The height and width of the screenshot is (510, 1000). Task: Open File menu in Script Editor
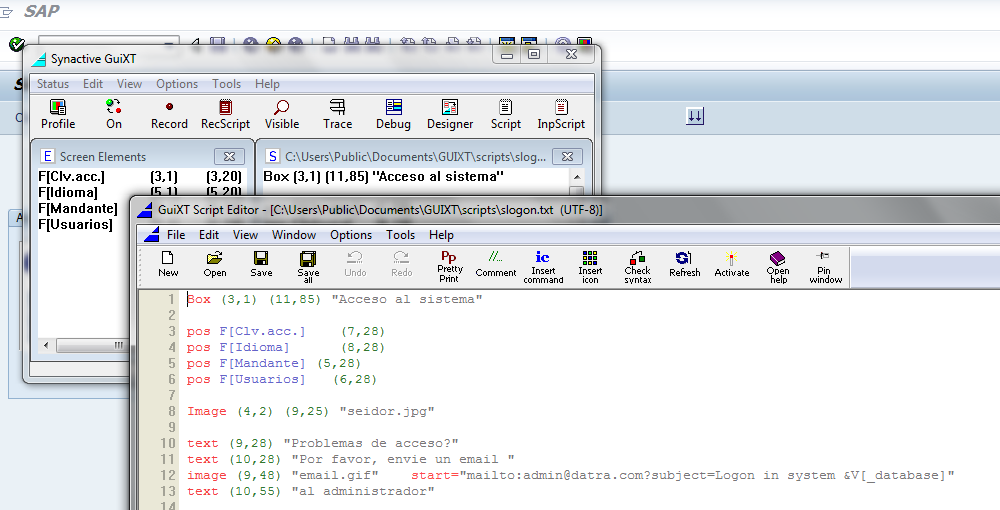176,235
